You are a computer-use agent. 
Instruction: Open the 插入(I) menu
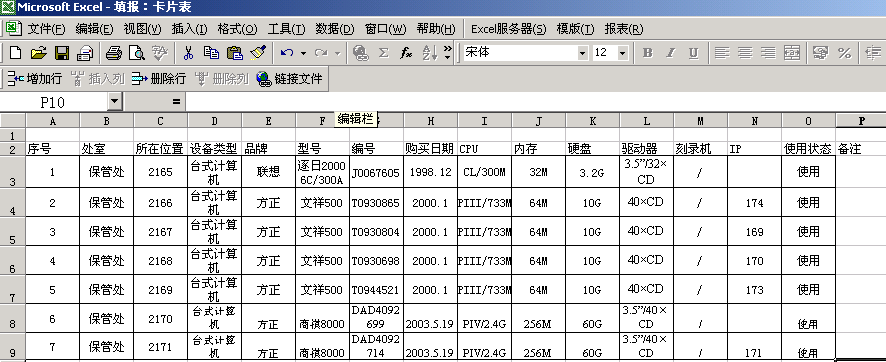pyautogui.click(x=189, y=29)
